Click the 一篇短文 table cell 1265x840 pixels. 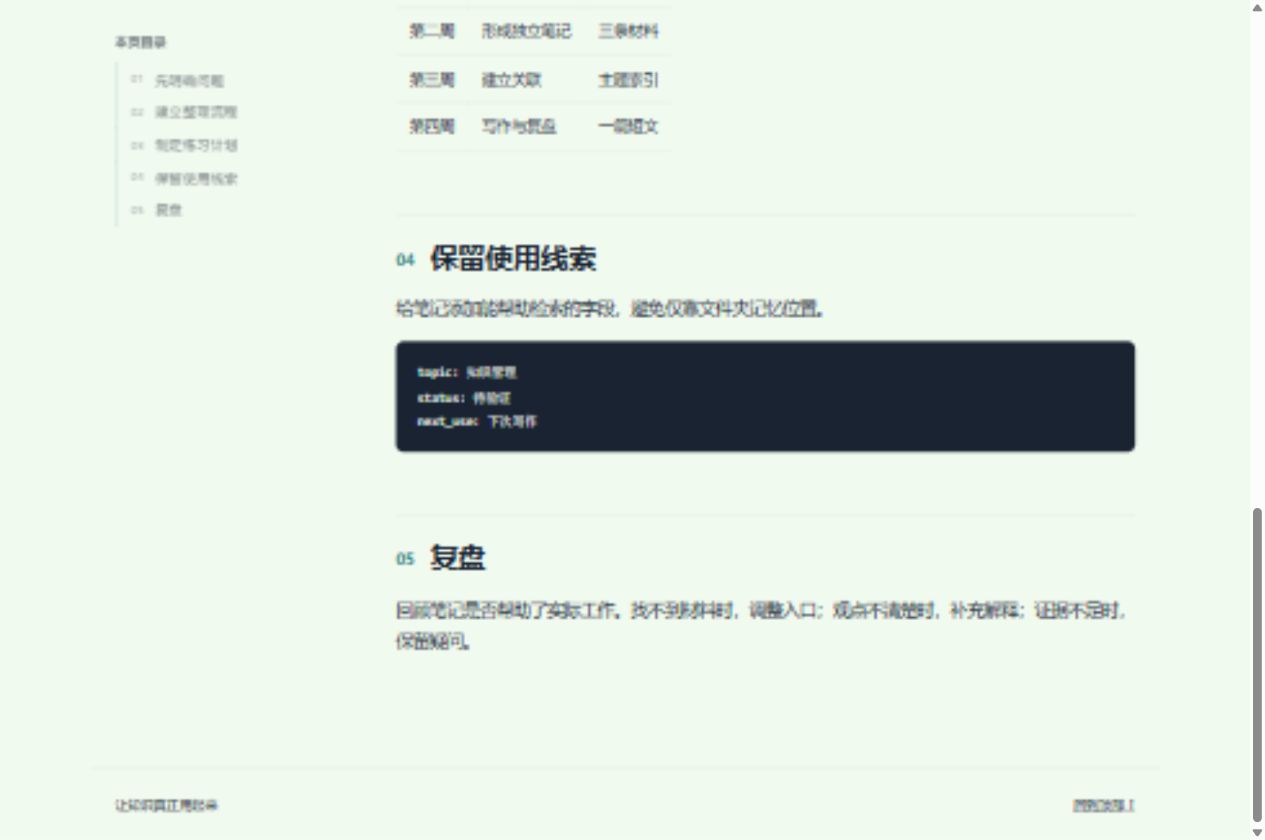(x=628, y=127)
